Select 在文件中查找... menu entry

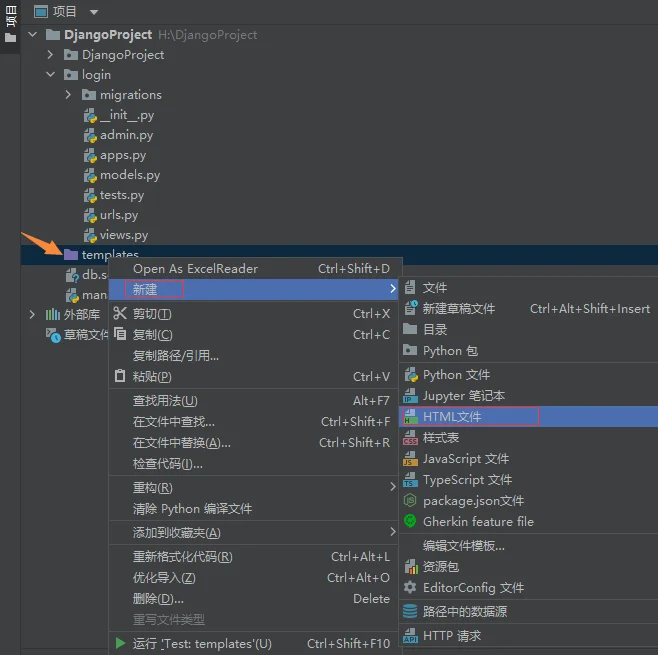point(253,421)
